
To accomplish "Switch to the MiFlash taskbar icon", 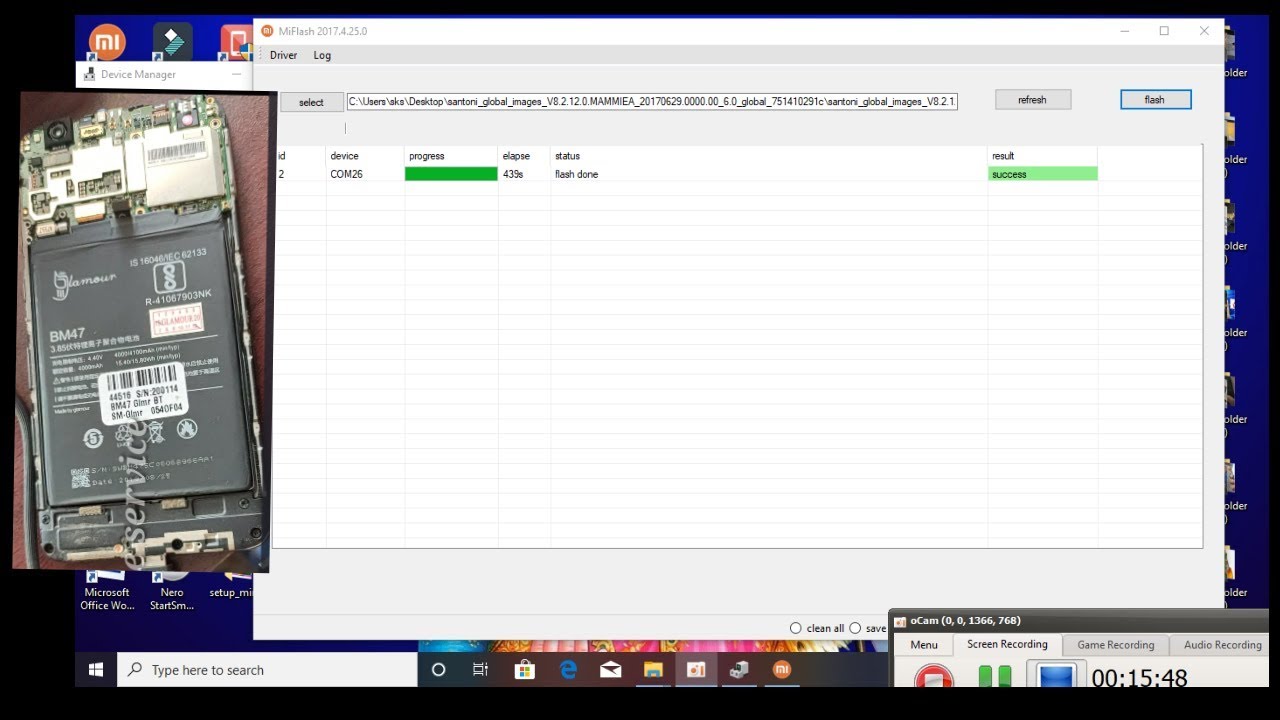I will click(782, 670).
